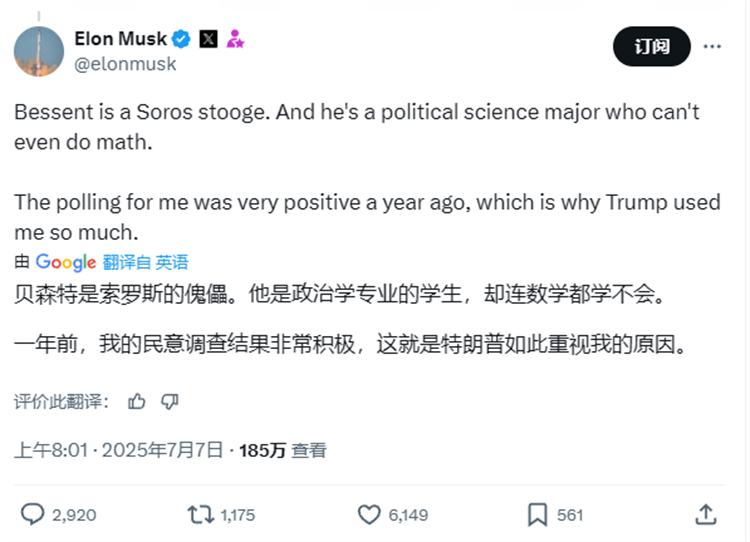Bookmark this tweet
The height and width of the screenshot is (542, 750).
pyautogui.click(x=537, y=514)
